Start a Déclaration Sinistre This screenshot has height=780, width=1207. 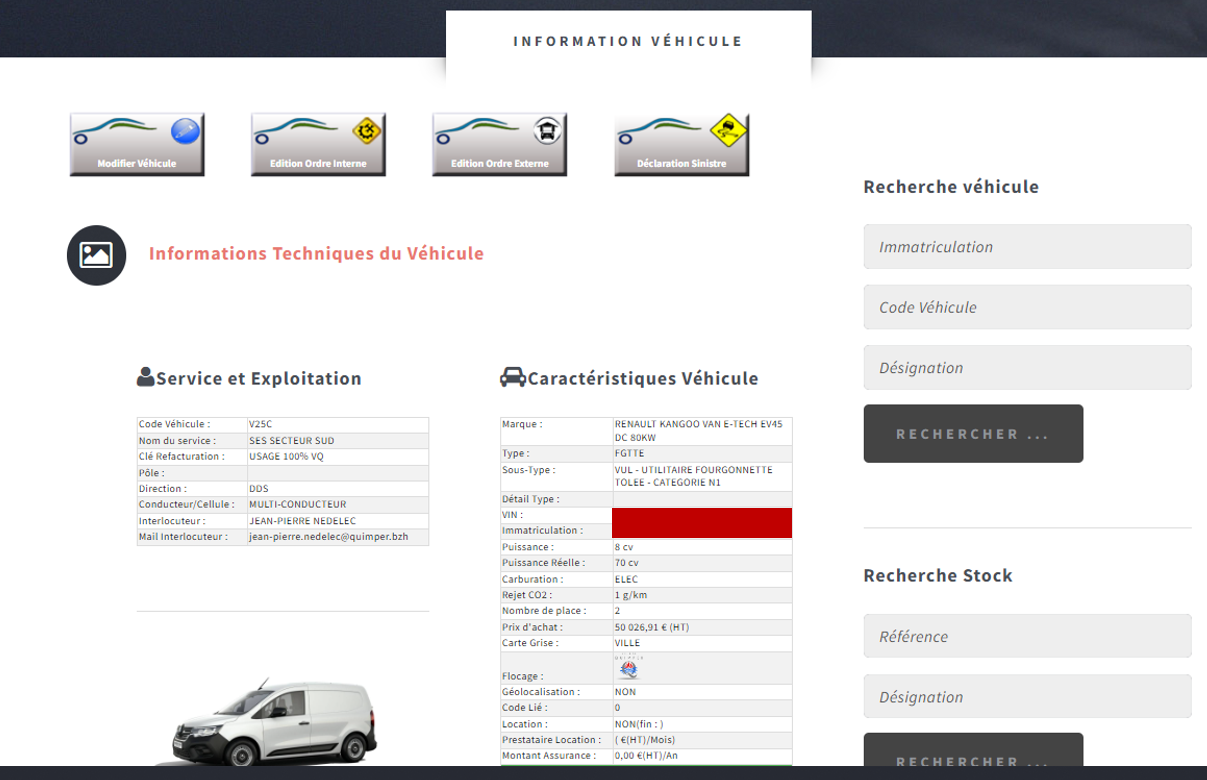tap(682, 144)
